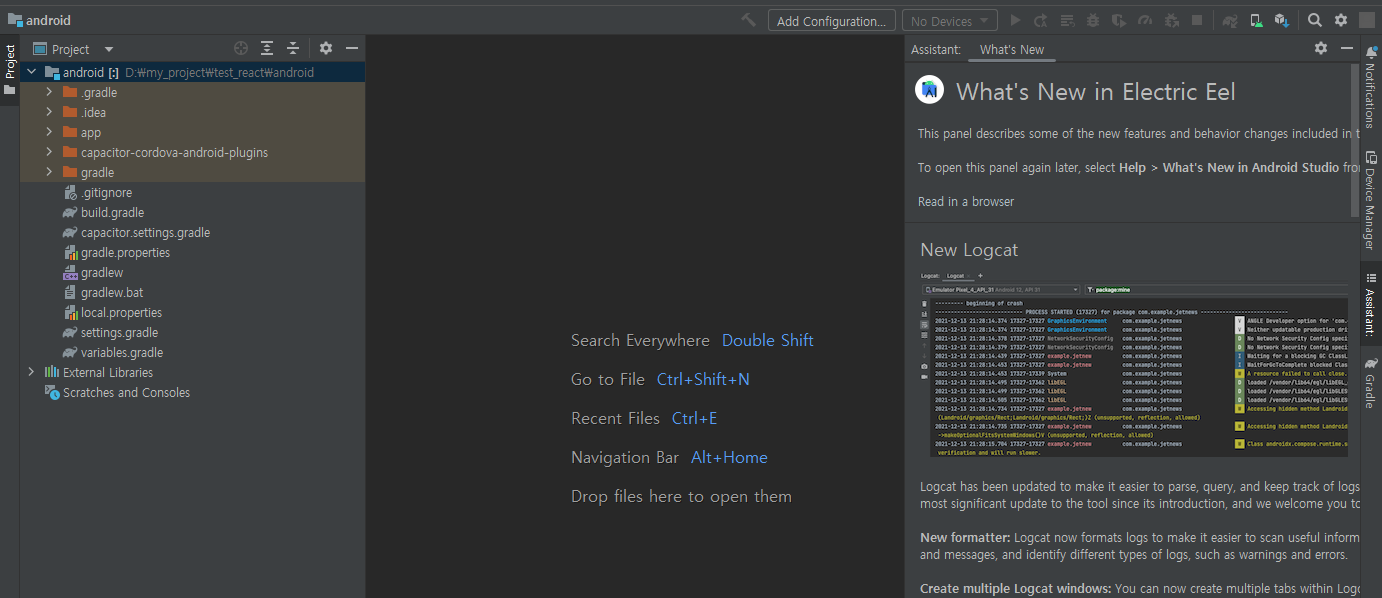
Task: Toggle the Device Manager side tab
Action: (1371, 200)
